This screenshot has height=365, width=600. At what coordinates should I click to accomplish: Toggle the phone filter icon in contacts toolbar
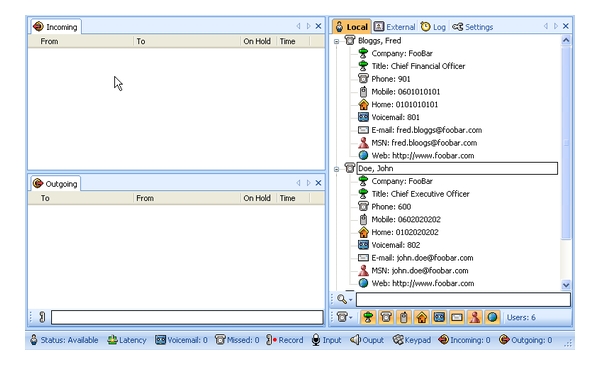click(x=386, y=317)
